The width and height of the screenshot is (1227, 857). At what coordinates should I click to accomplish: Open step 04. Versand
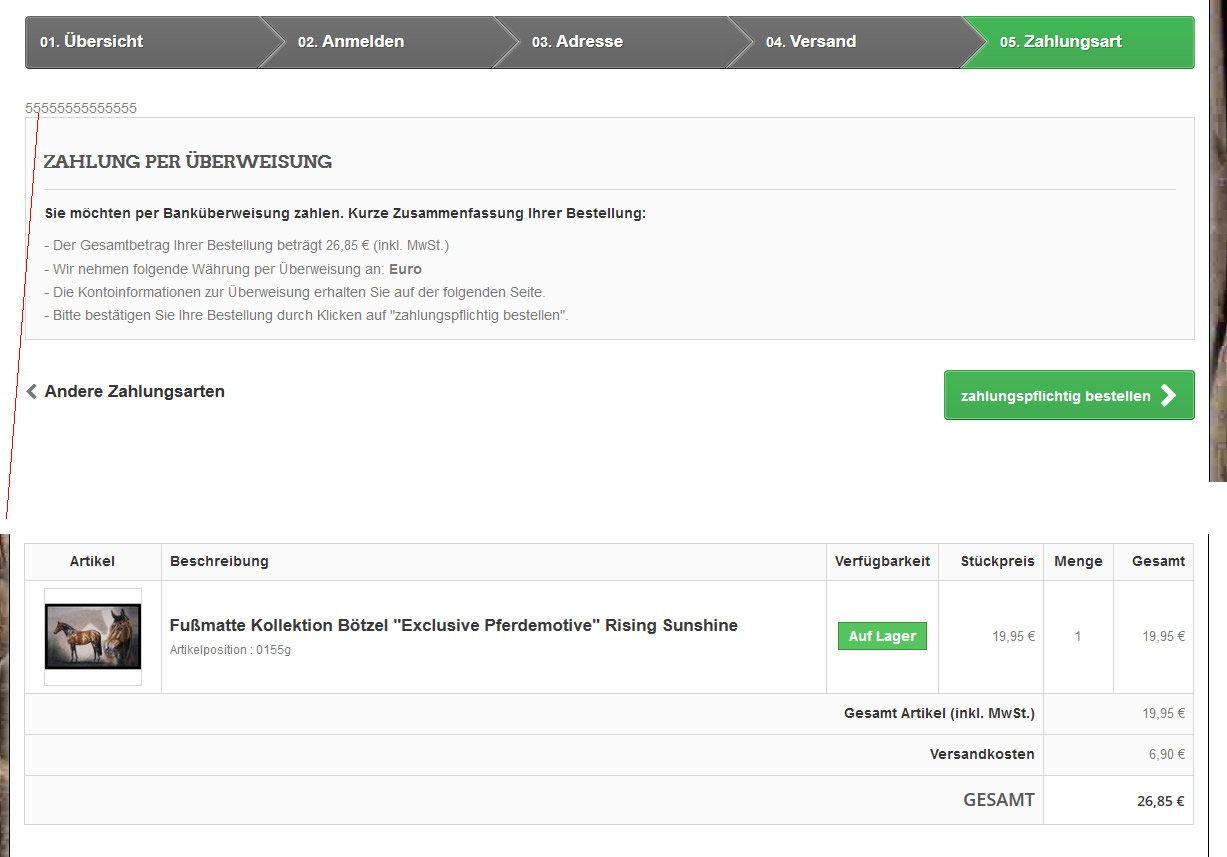811,42
